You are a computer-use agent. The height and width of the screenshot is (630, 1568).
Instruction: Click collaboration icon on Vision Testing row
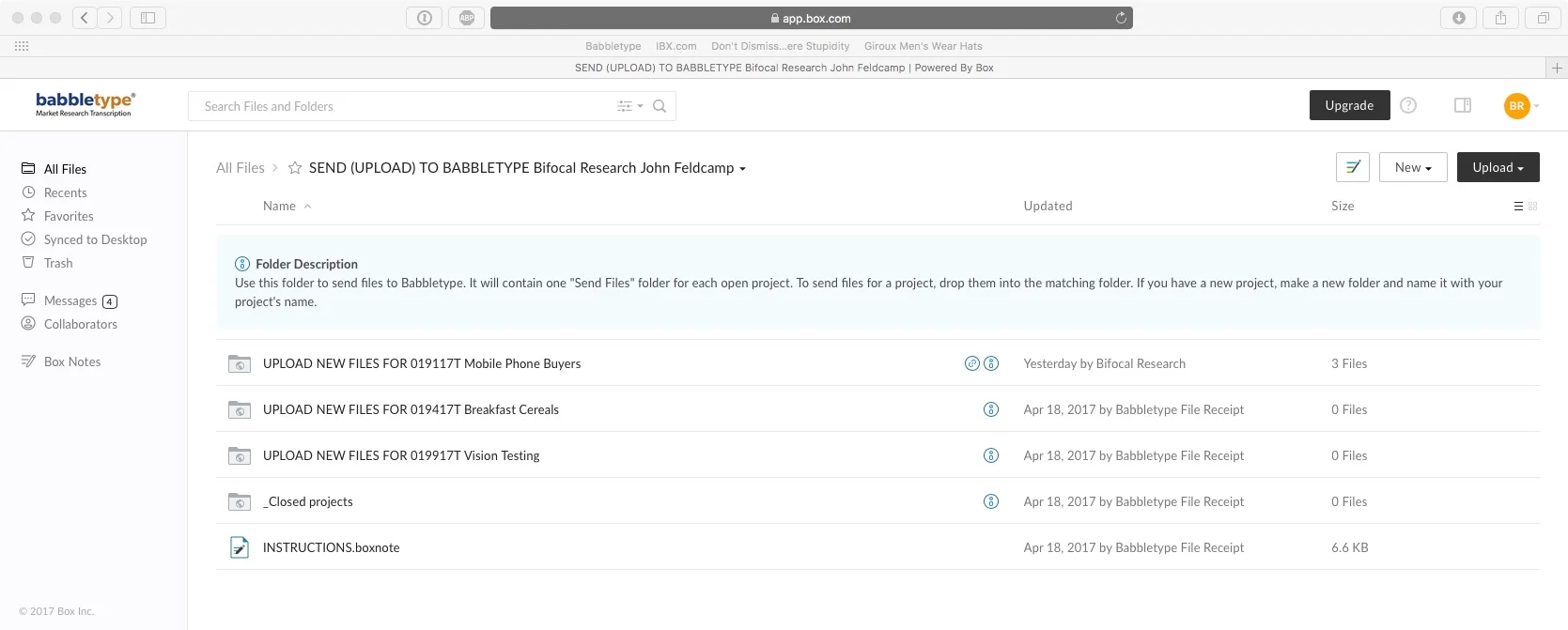pos(991,455)
